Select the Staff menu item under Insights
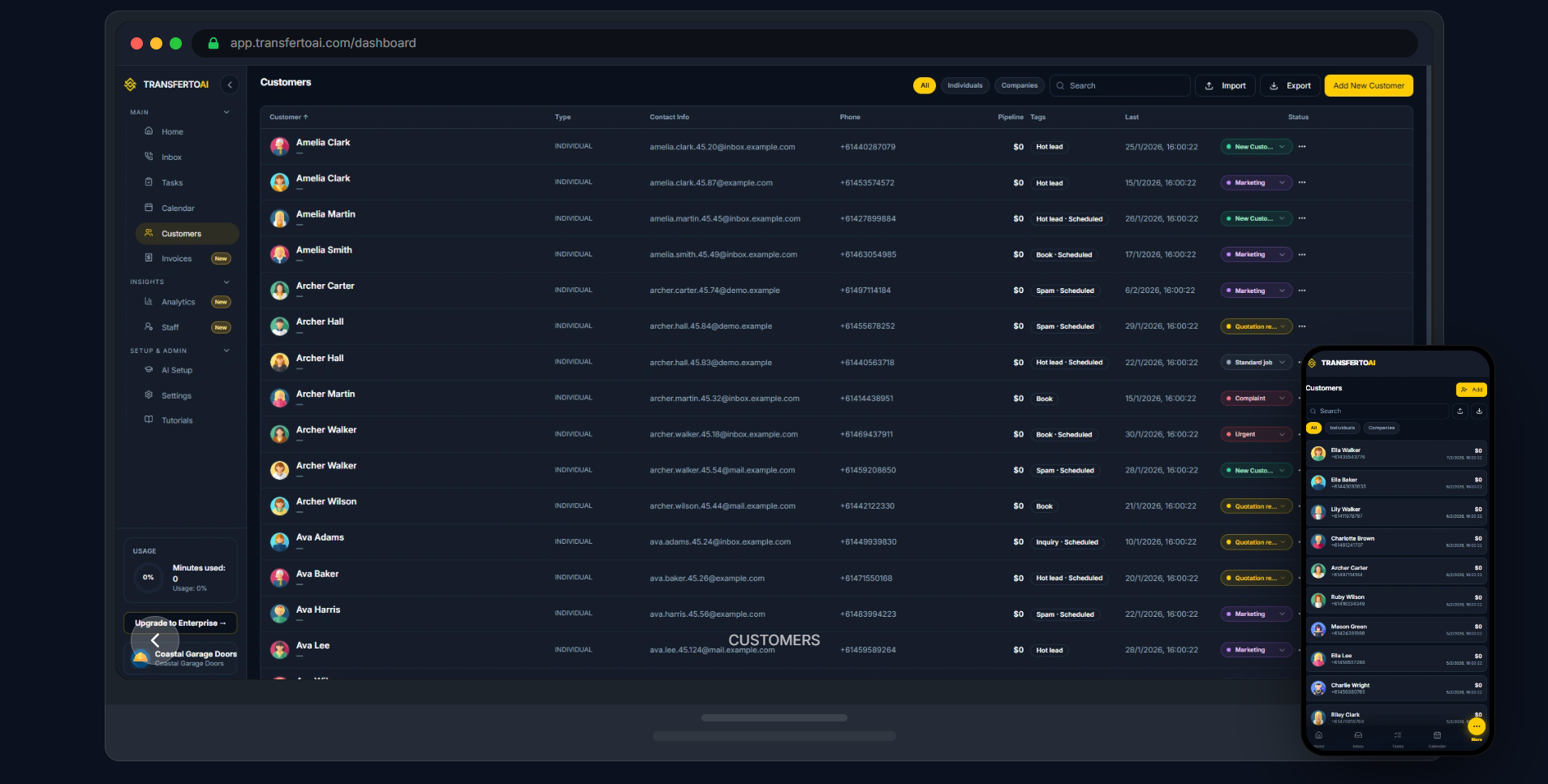This screenshot has height=784, width=1548. pyautogui.click(x=170, y=327)
